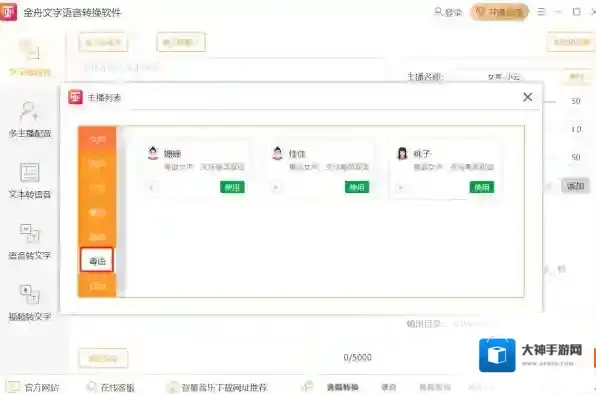Click the 佳佳 host avatar

point(277,153)
